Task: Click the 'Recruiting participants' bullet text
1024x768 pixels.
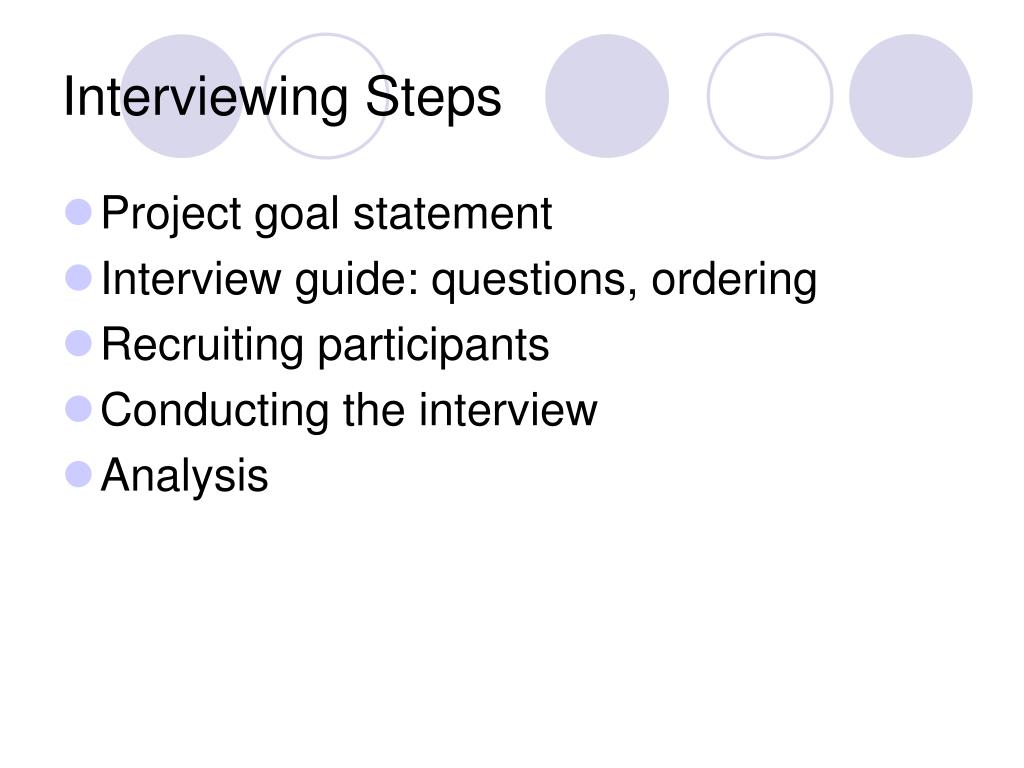Action: click(325, 345)
